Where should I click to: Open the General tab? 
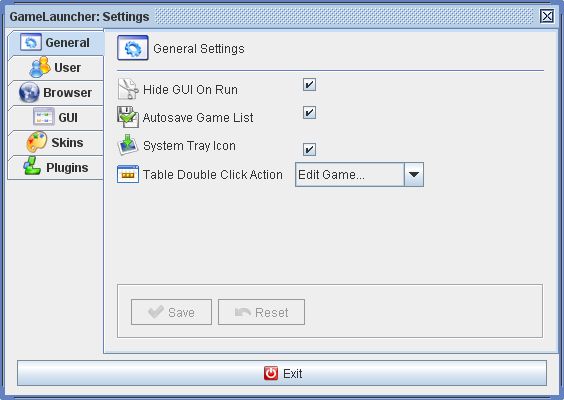(x=56, y=43)
